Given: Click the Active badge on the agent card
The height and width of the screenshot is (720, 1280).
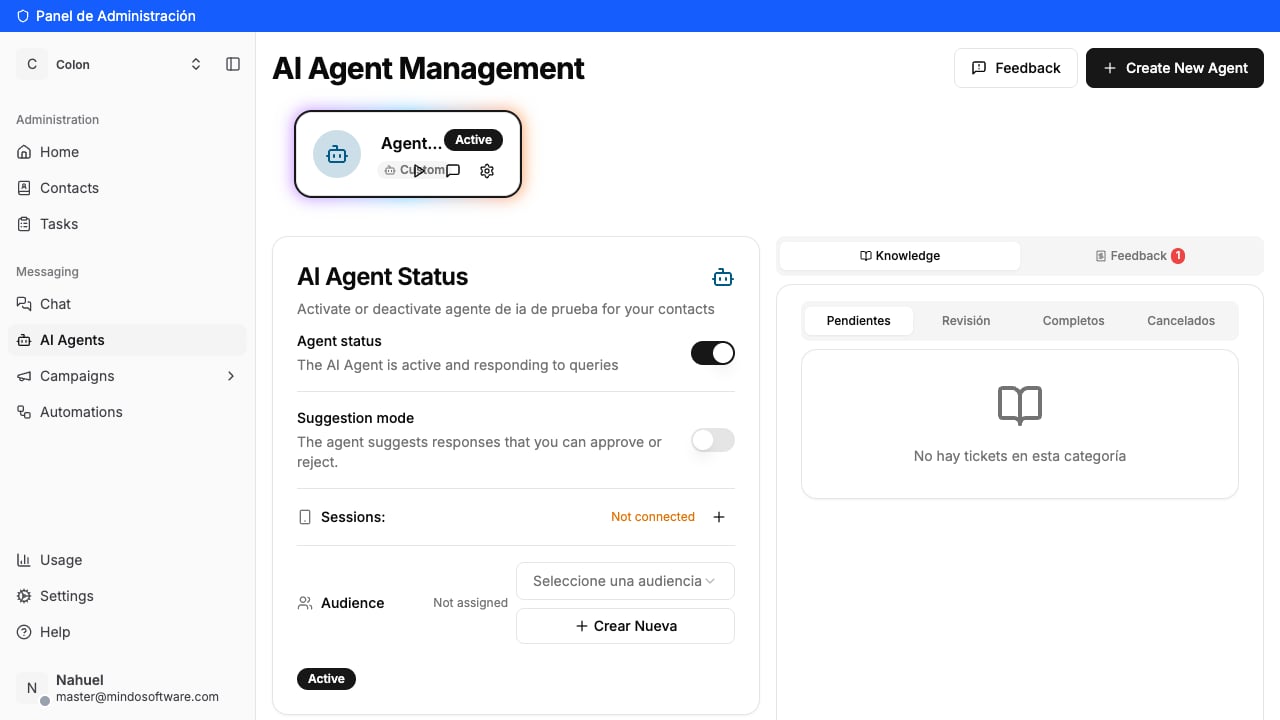Looking at the screenshot, I should pos(474,140).
